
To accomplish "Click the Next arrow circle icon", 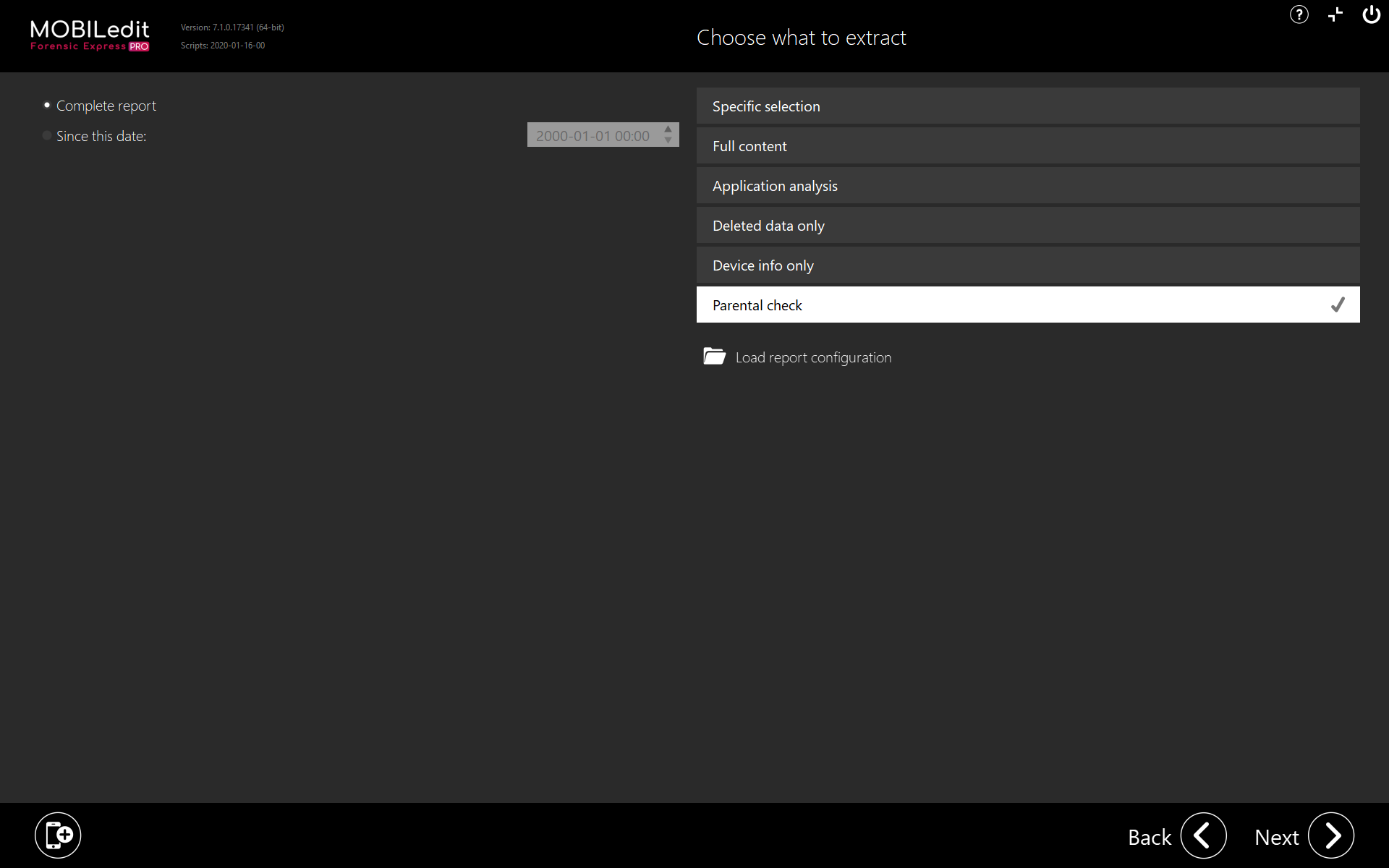I will pyautogui.click(x=1331, y=836).
